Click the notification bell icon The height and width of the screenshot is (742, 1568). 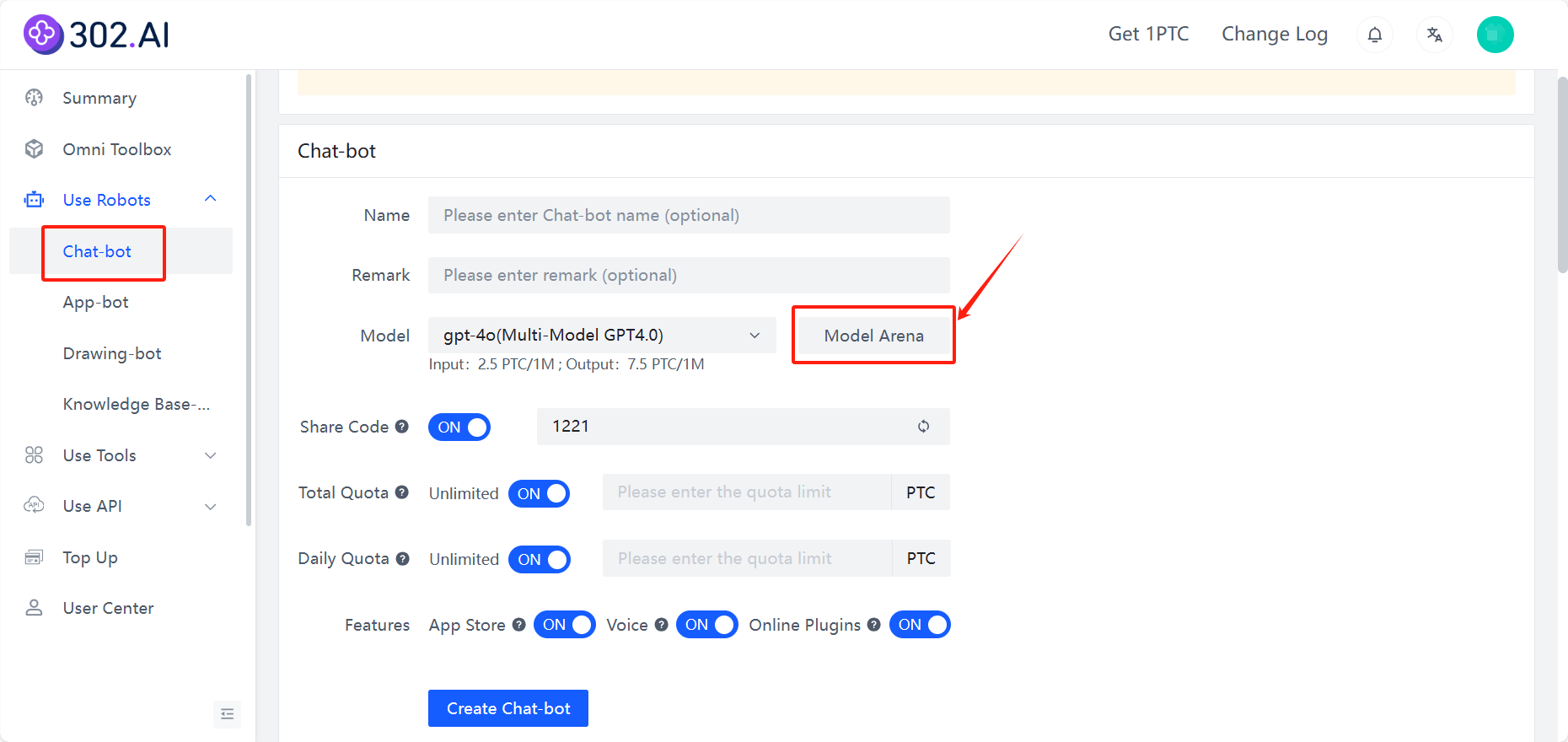pos(1375,35)
